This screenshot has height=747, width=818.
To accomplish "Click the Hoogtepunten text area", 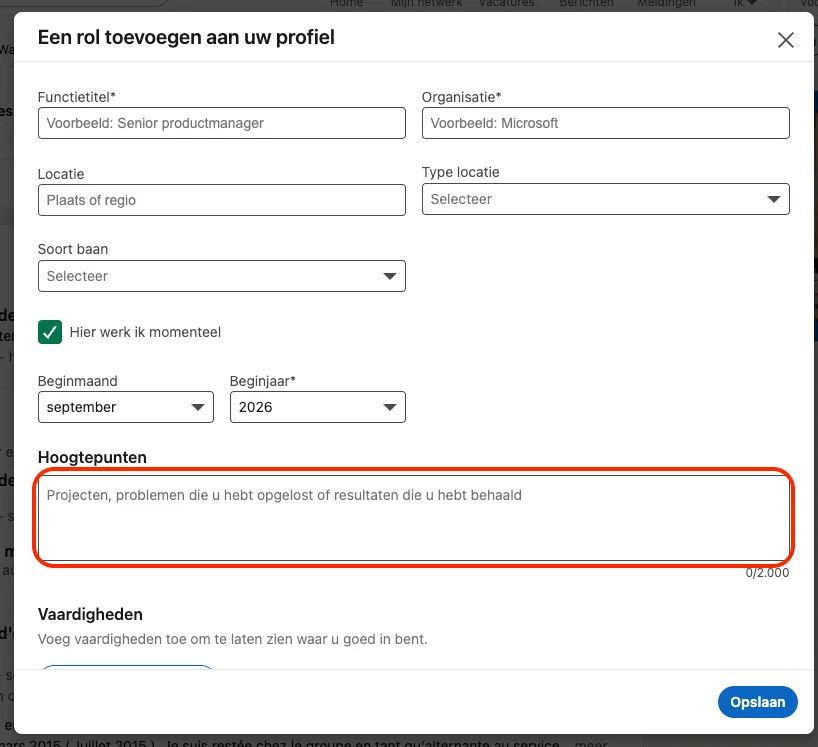I will [414, 518].
